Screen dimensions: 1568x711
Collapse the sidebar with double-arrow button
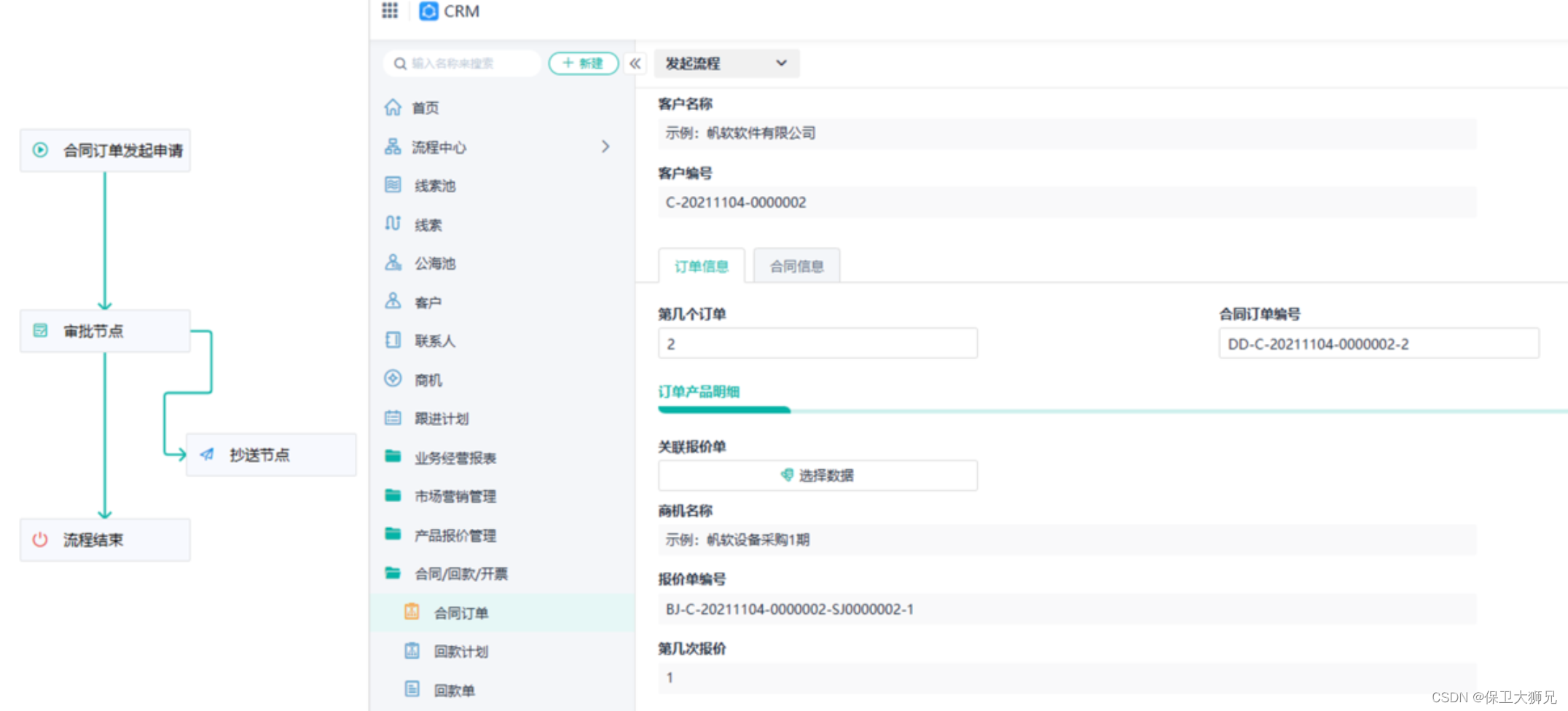coord(635,63)
